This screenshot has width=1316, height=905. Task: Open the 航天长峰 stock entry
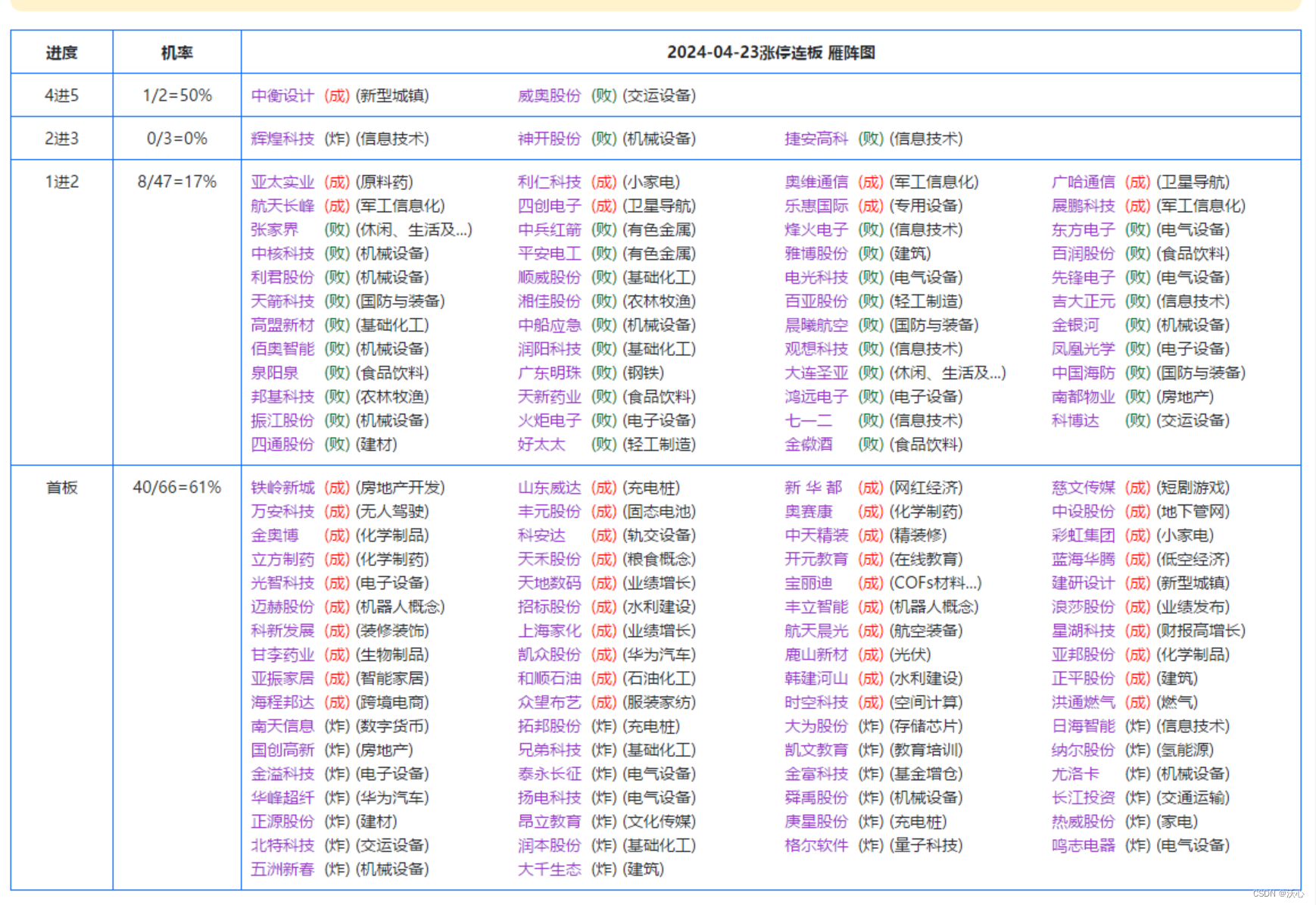point(282,206)
